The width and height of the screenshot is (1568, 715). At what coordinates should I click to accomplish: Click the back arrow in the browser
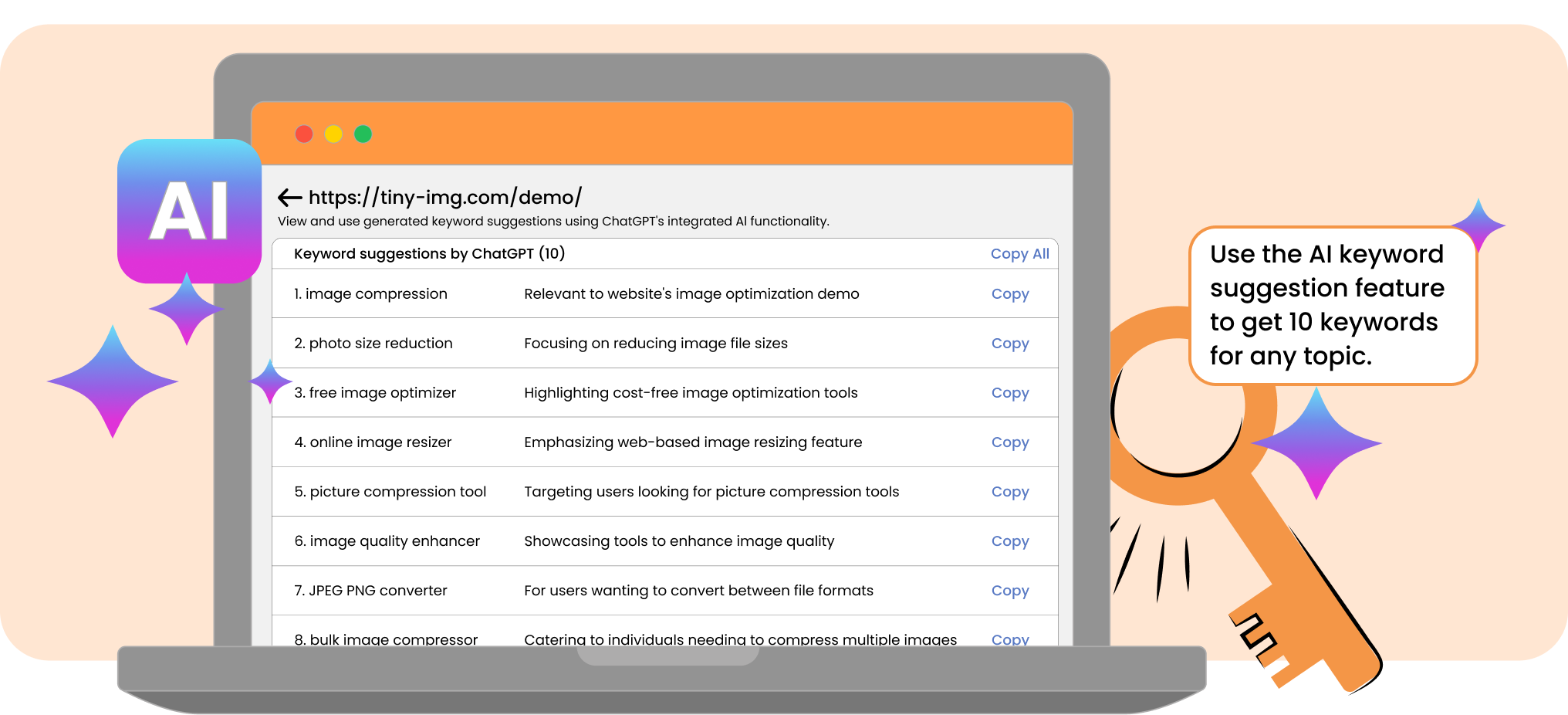289,198
